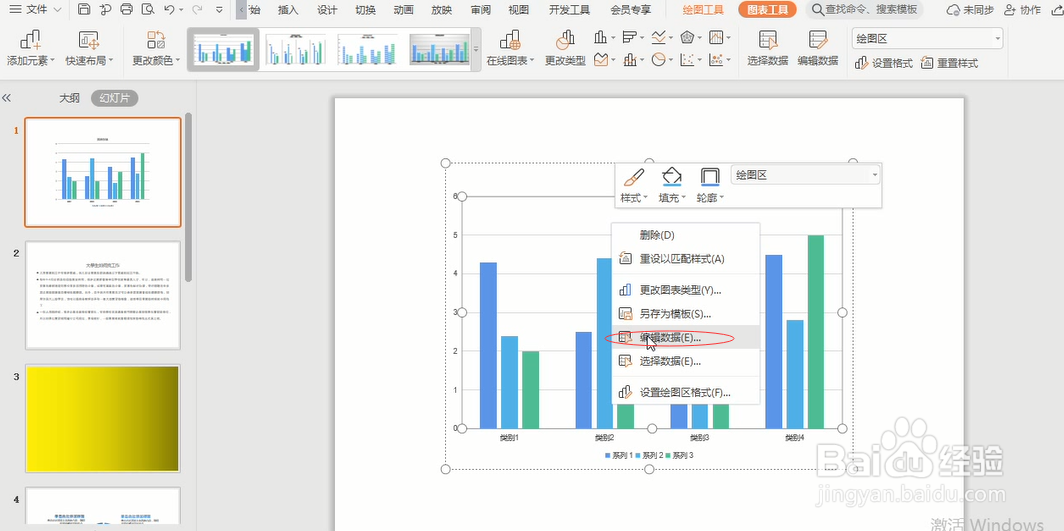The height and width of the screenshot is (531, 1064).
Task: Open the 轮廓 (Outline) option
Action: 710,186
